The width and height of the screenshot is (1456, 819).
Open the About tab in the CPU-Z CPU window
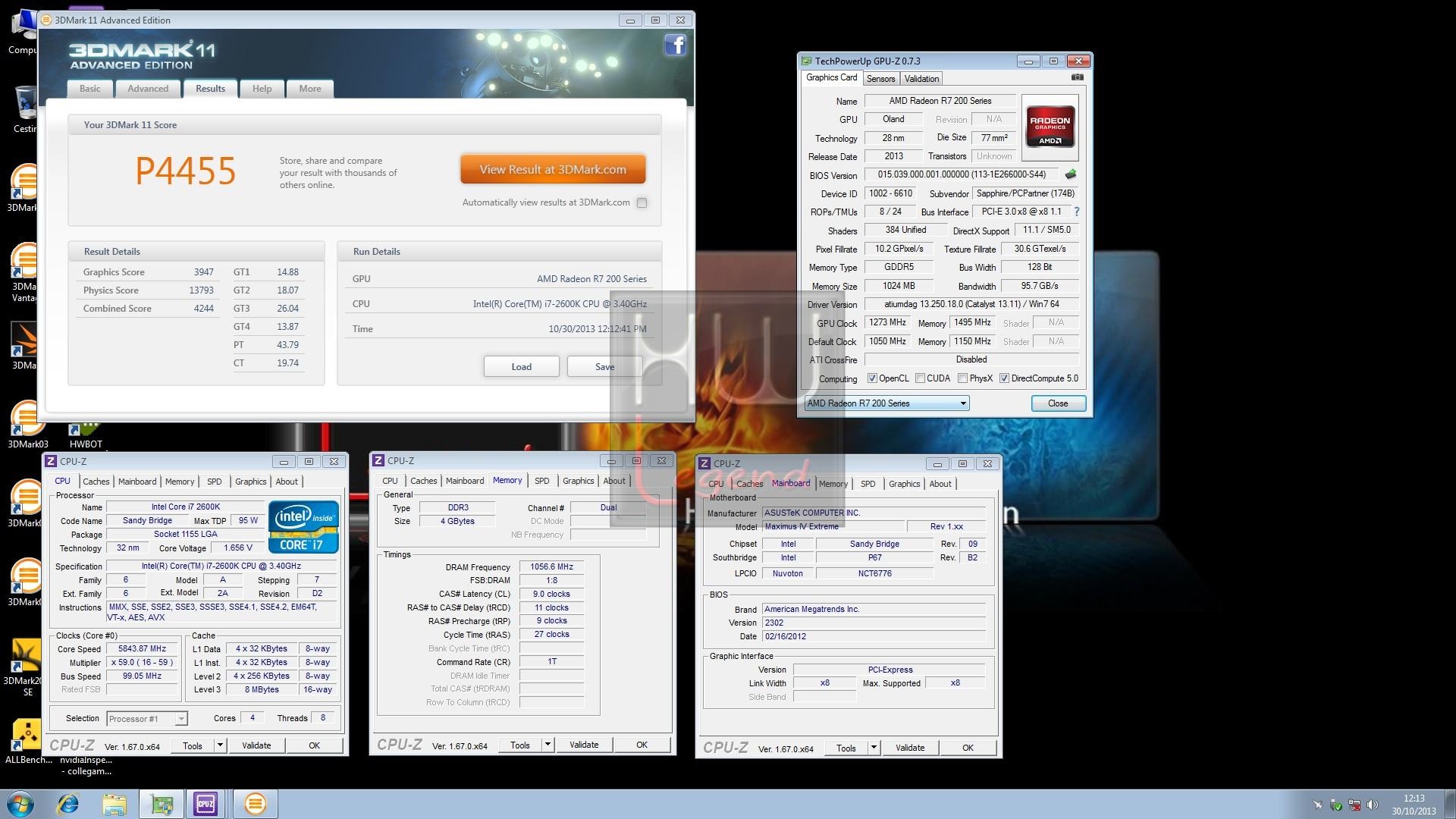tap(287, 482)
